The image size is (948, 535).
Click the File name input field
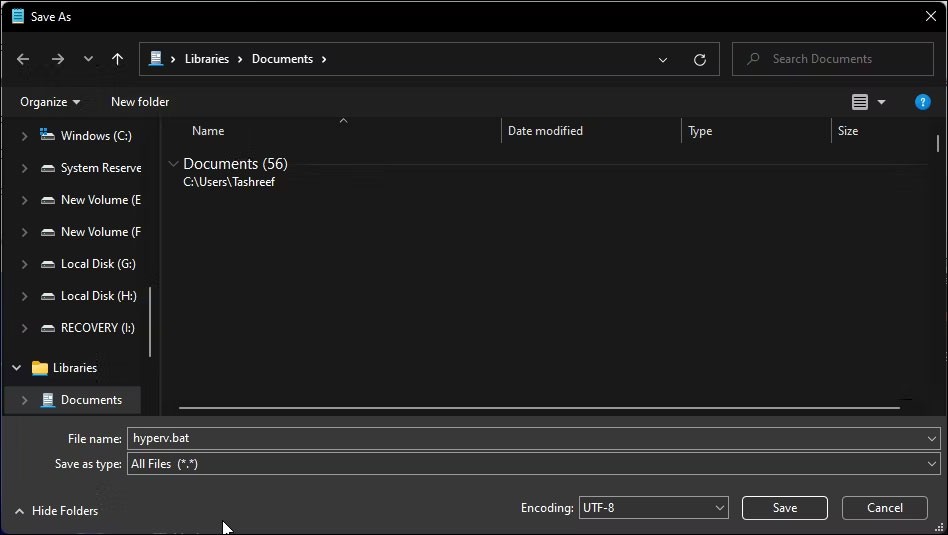click(x=526, y=438)
